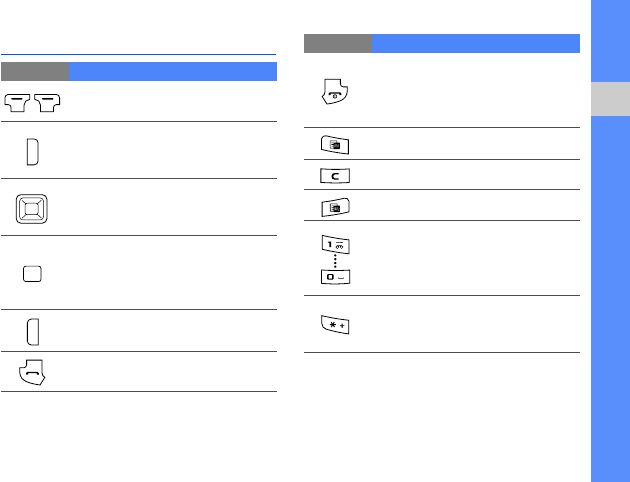Image resolution: width=630 pixels, height=482 pixels.
Task: Click the right softkey icon
Action: 47,100
